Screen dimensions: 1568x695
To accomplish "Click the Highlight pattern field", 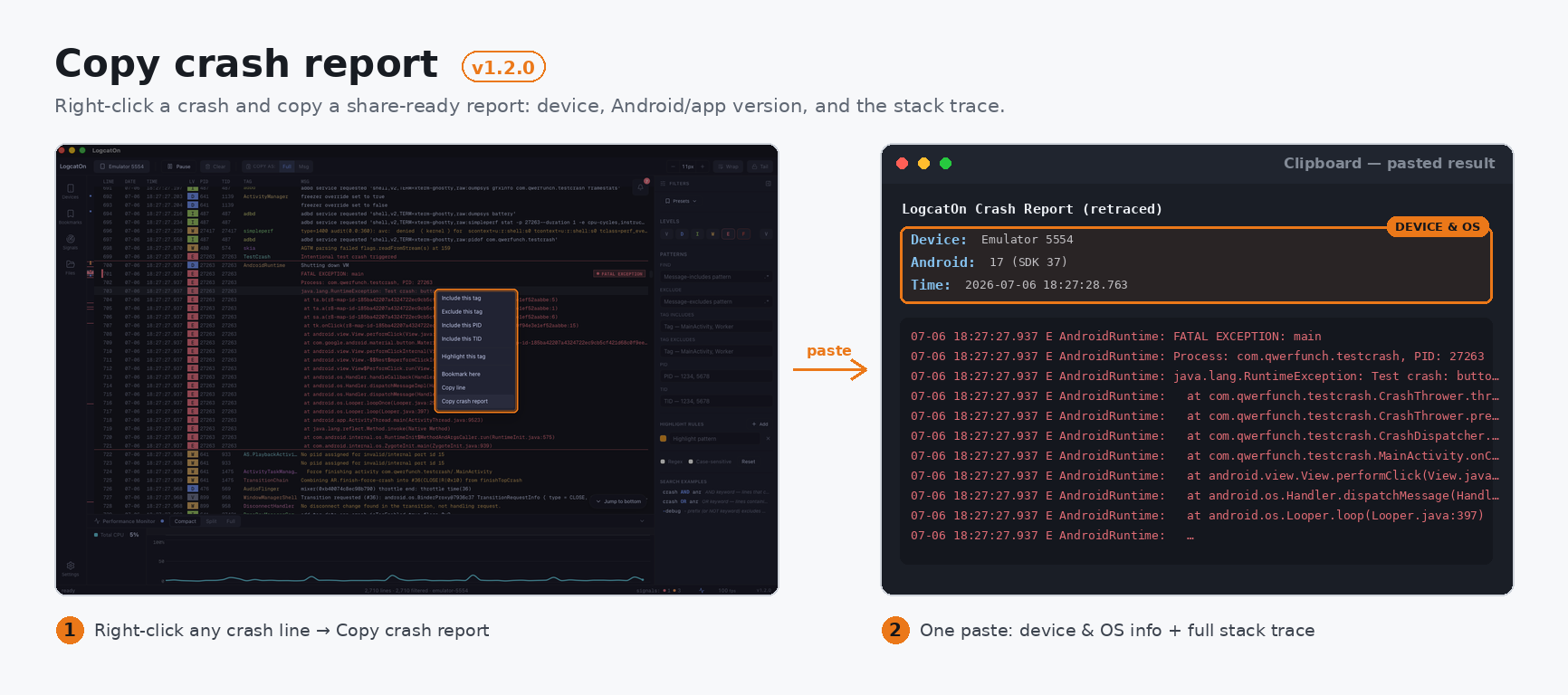I will [x=714, y=438].
